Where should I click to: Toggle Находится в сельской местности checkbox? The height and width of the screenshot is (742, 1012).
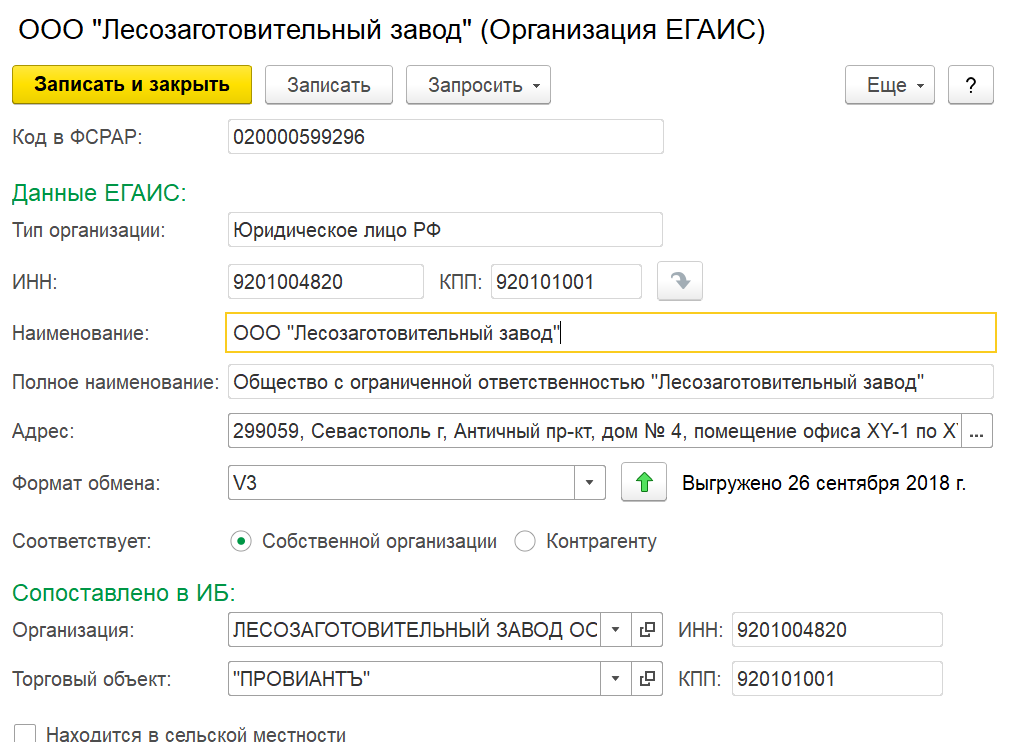click(x=25, y=734)
